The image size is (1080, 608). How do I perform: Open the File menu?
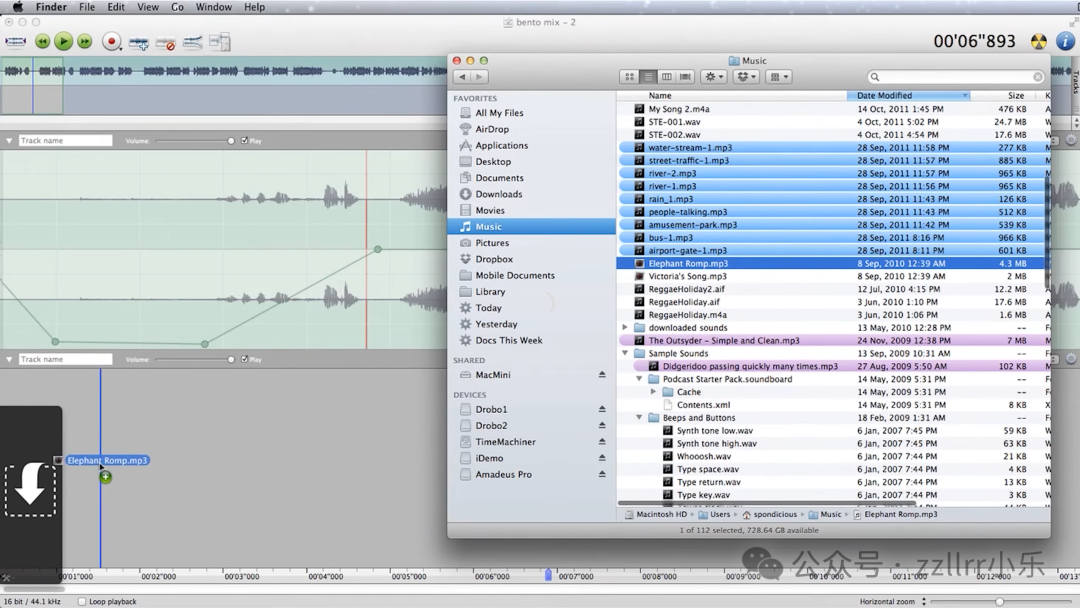tap(87, 7)
